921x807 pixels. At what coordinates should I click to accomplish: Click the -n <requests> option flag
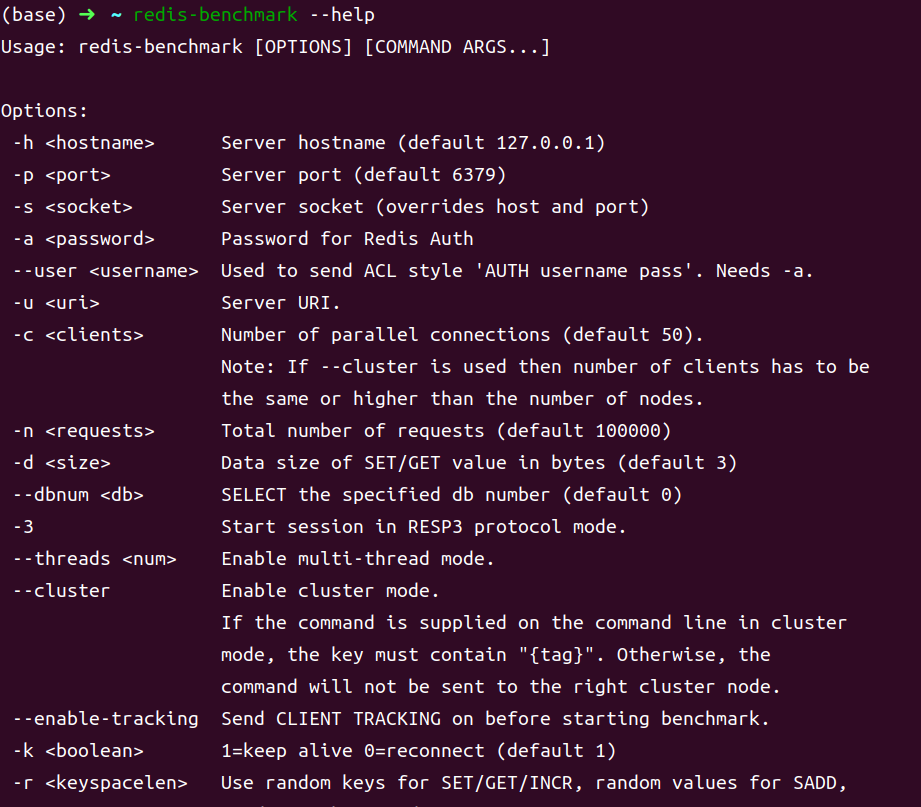click(84, 431)
